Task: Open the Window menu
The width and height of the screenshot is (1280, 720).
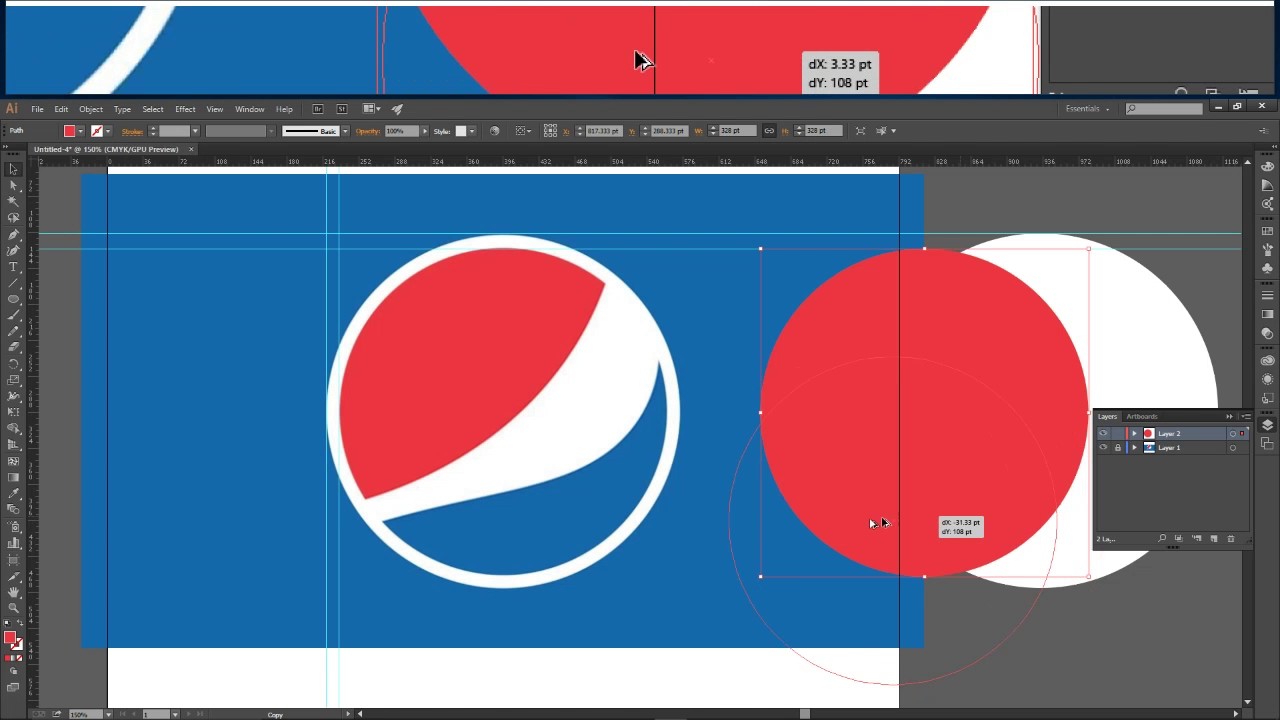Action: click(250, 109)
